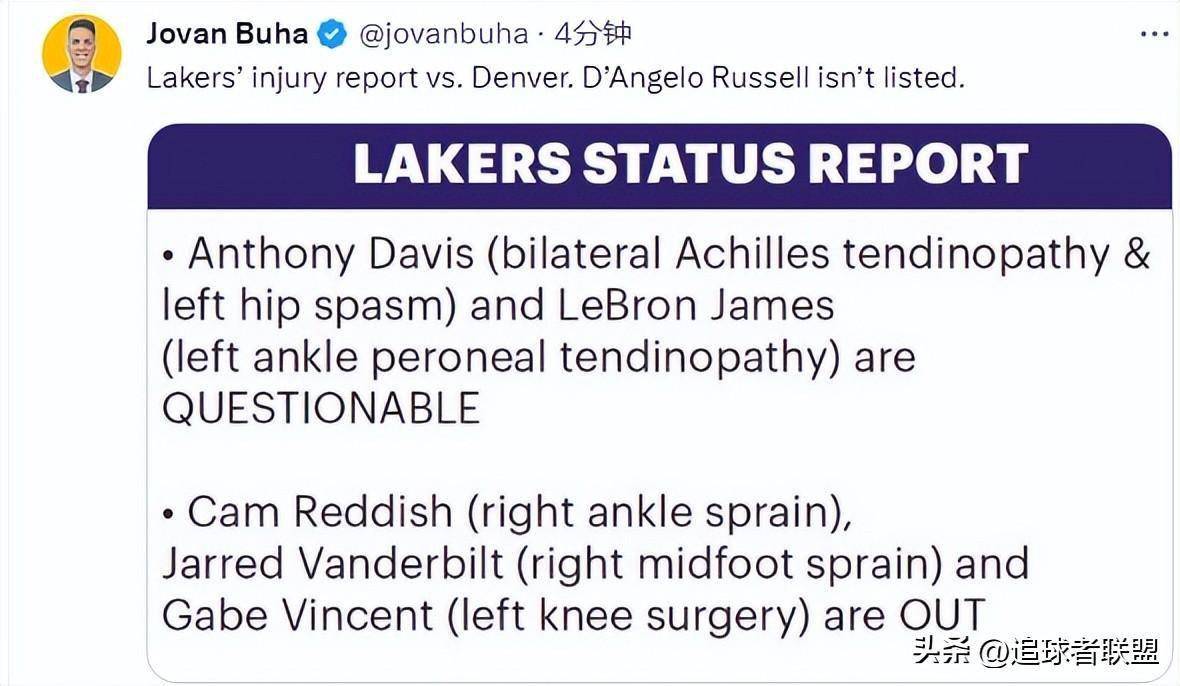Open Jovan Buha's profile avatar
1180x686 pixels.
81,53
